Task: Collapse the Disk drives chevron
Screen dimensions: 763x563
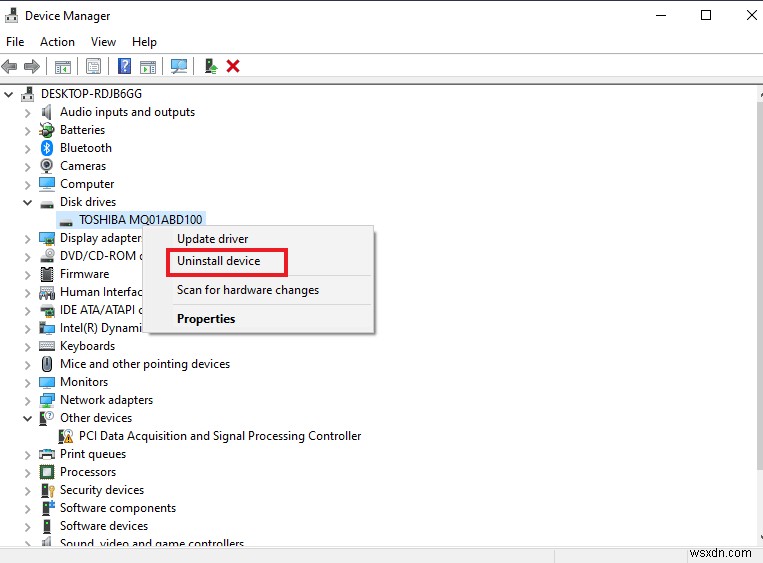Action: (x=27, y=202)
